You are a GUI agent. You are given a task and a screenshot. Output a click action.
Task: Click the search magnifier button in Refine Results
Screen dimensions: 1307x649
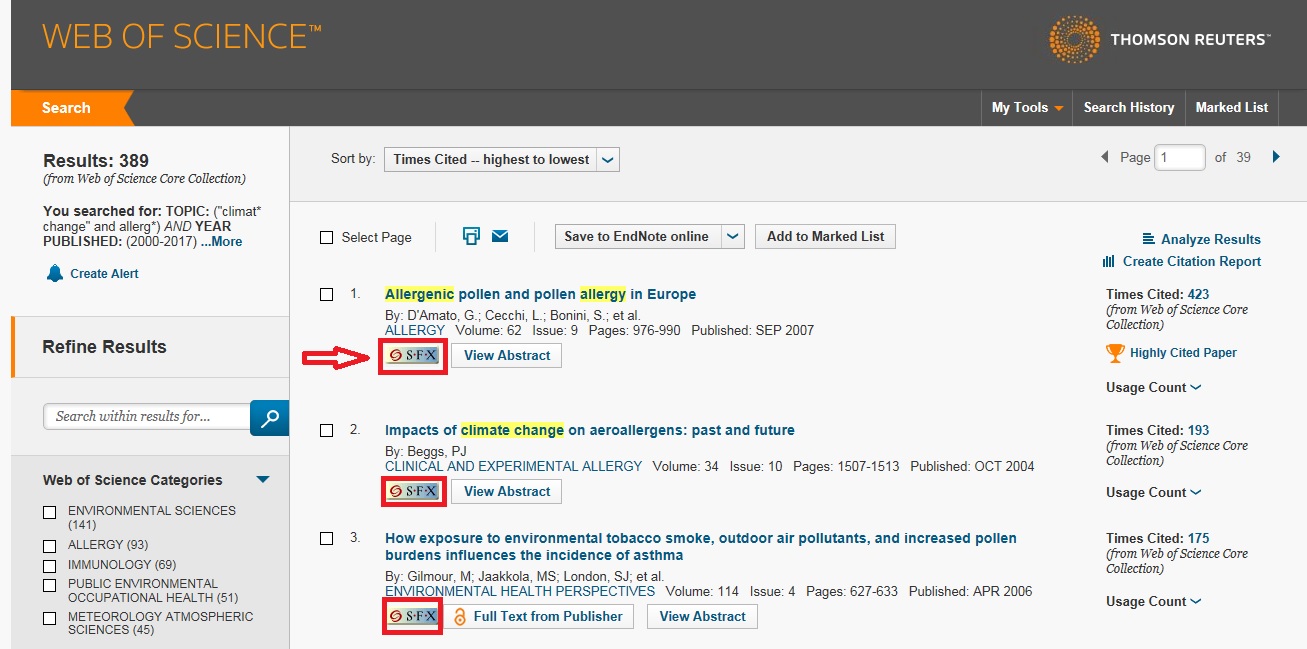click(x=269, y=417)
